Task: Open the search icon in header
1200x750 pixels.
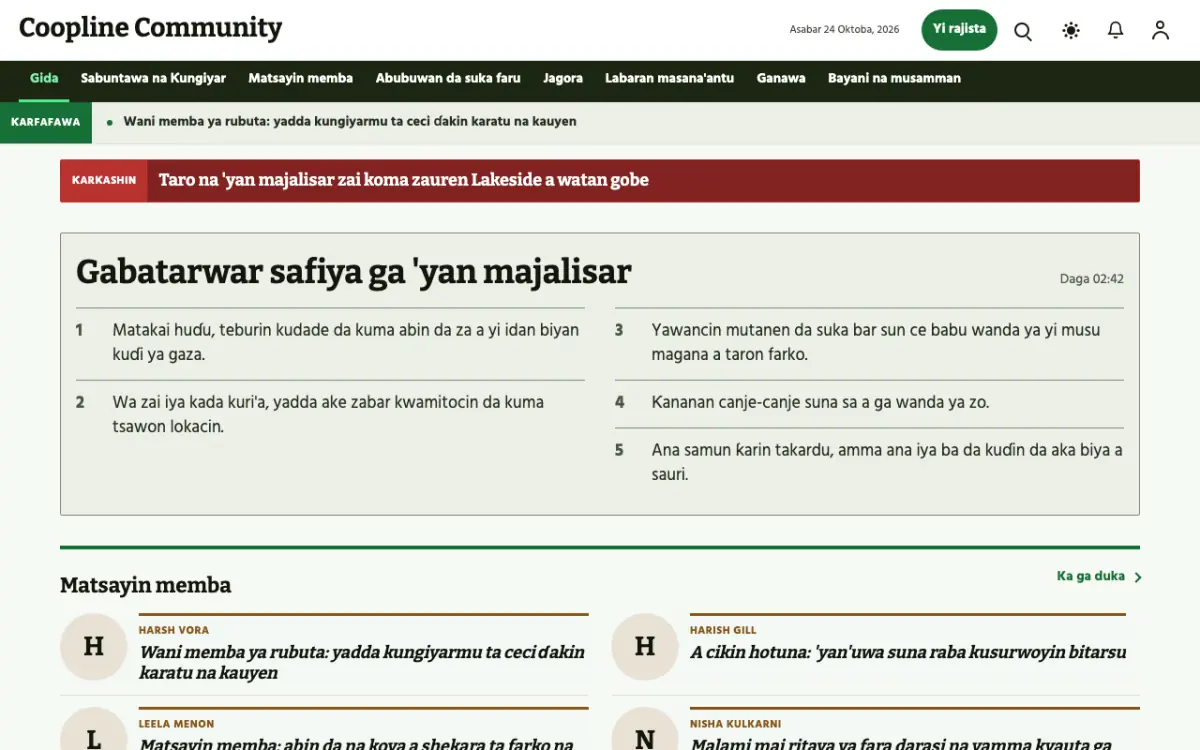Action: pos(1023,31)
